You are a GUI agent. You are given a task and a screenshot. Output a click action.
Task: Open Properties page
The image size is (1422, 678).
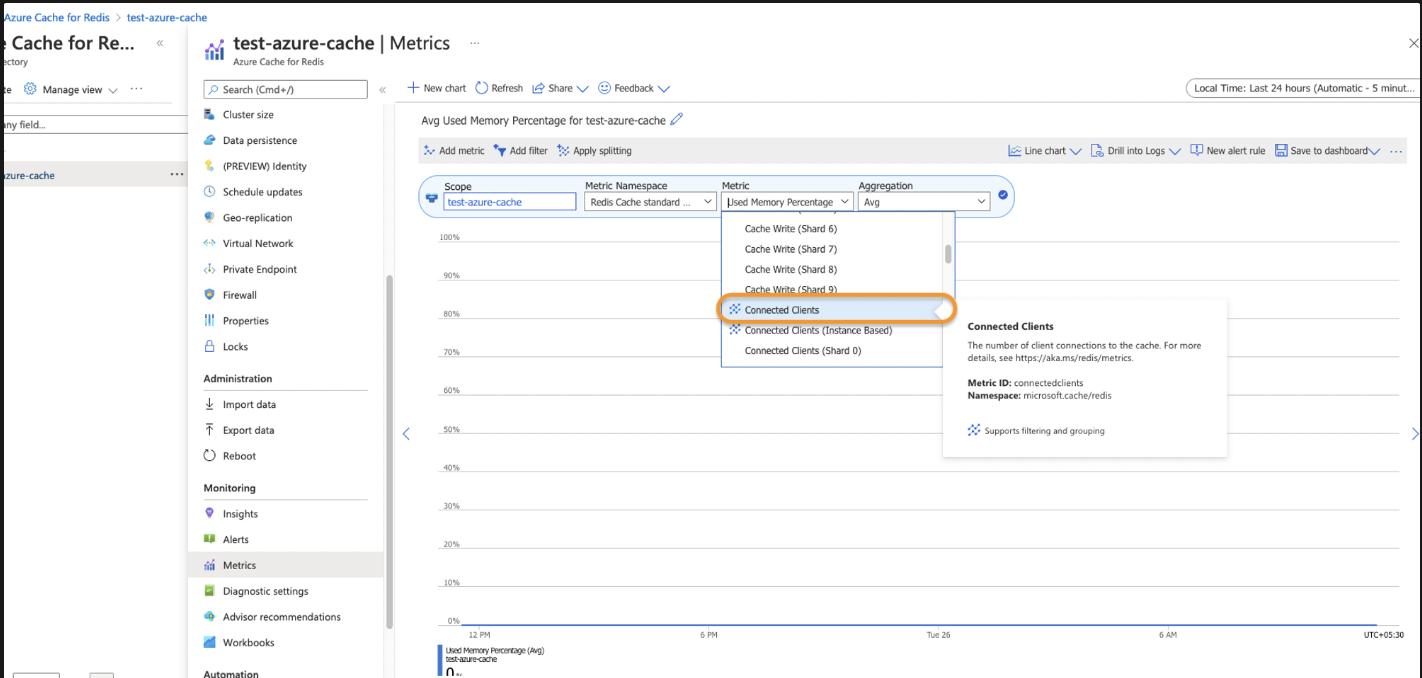245,321
